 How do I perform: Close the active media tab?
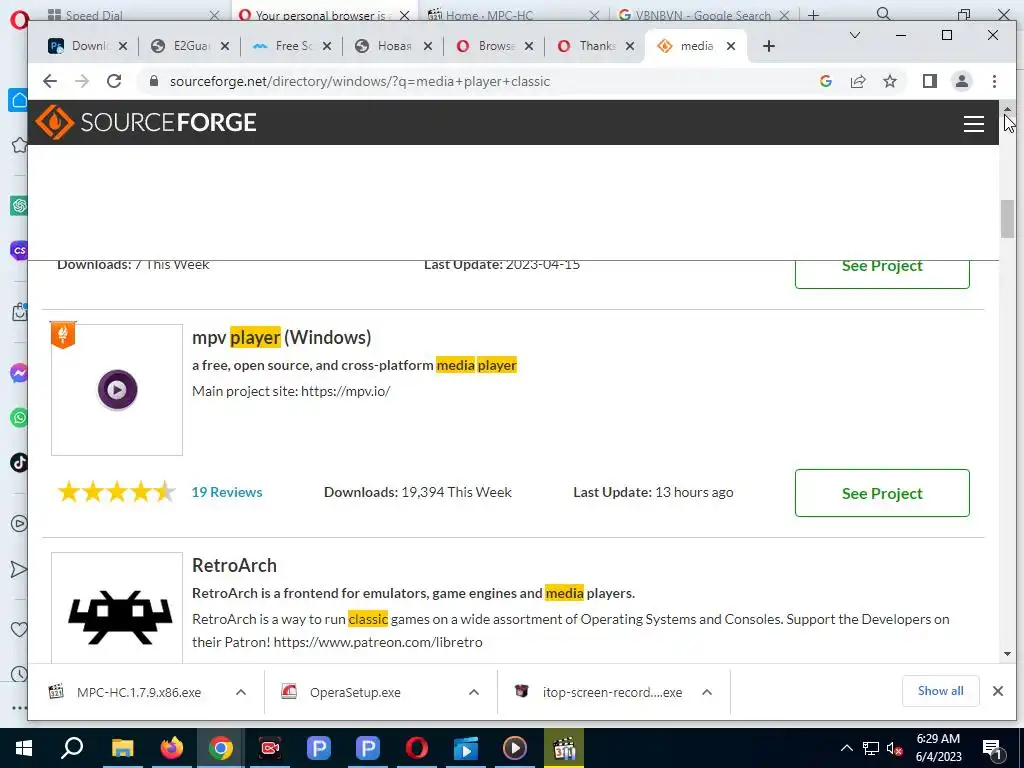731,46
